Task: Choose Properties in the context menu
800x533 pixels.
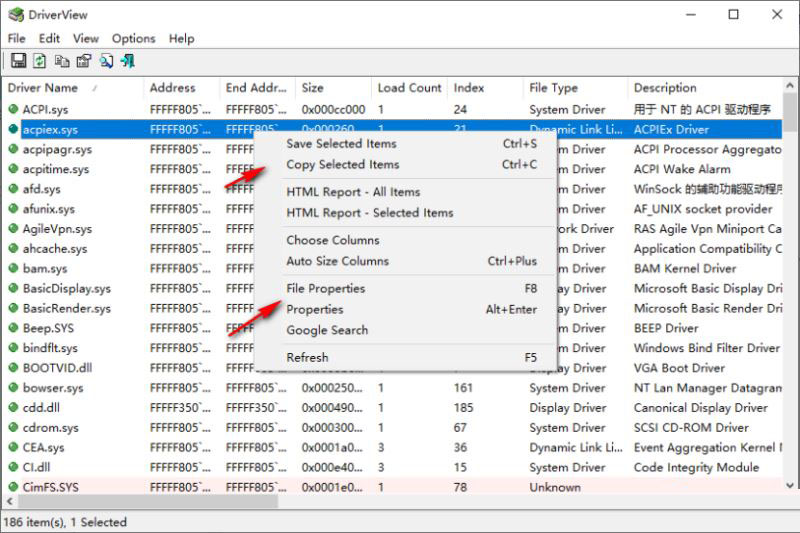Action: pyautogui.click(x=406, y=310)
